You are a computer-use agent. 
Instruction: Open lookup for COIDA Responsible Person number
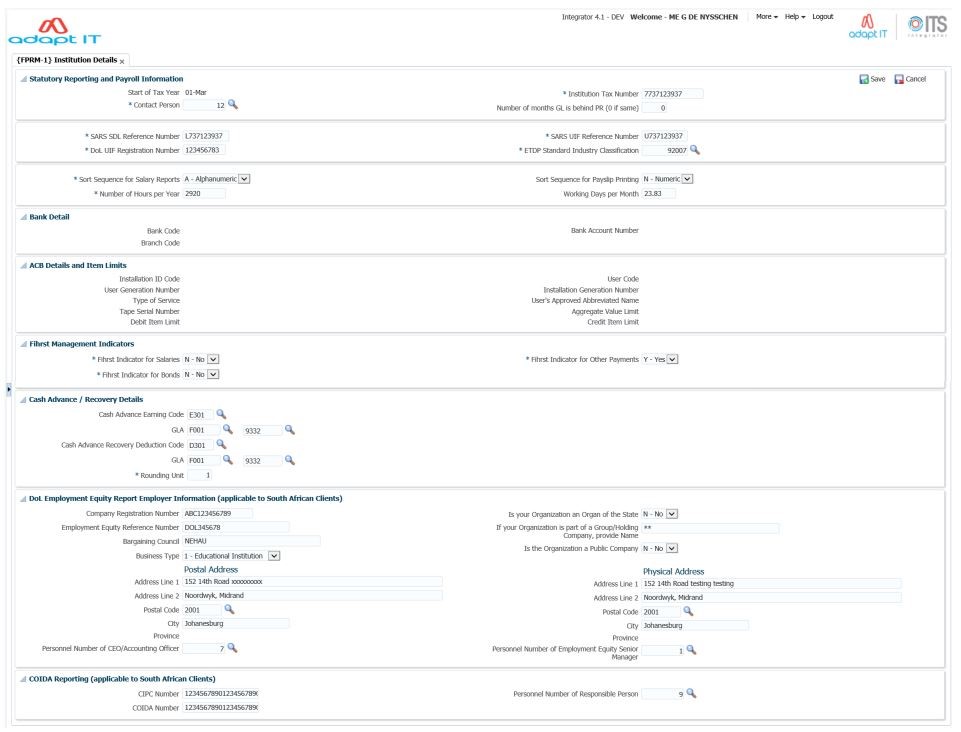[690, 693]
